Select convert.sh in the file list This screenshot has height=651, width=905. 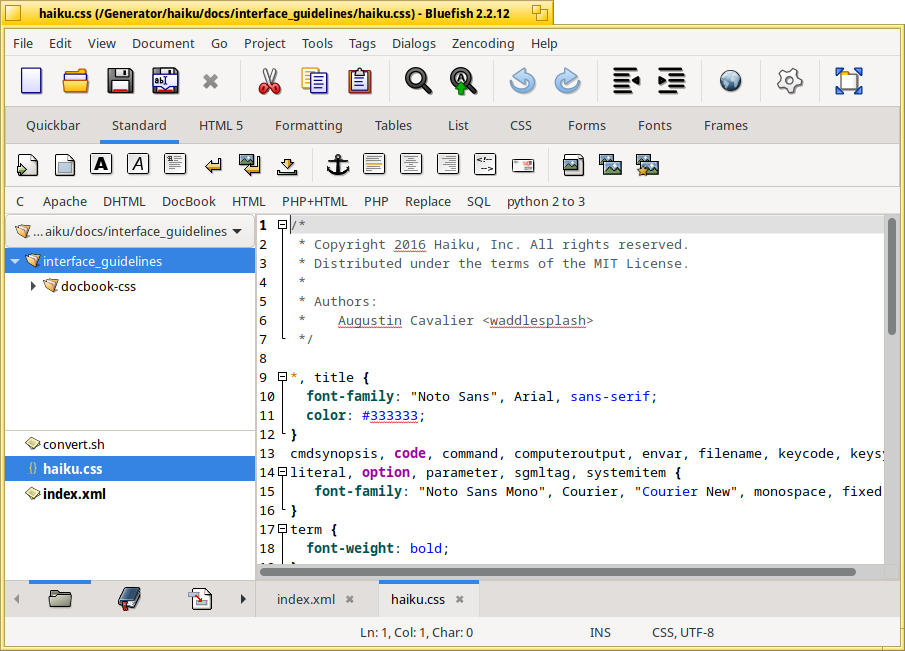coord(130,444)
